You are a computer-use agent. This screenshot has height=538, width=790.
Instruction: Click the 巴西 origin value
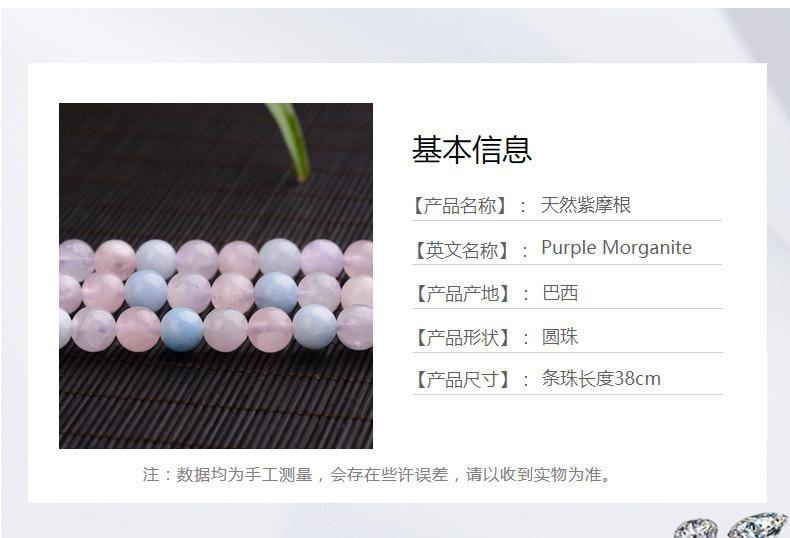tap(560, 293)
